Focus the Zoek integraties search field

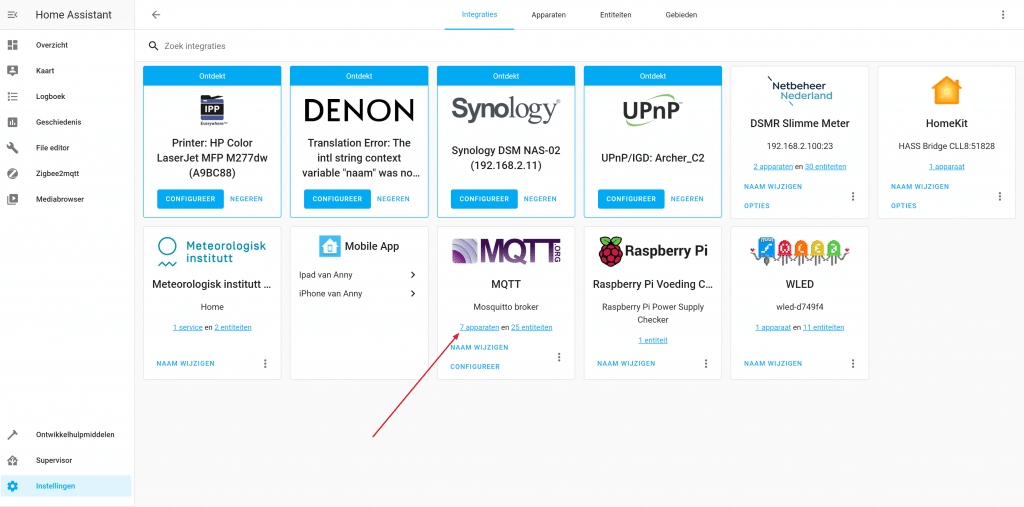579,46
